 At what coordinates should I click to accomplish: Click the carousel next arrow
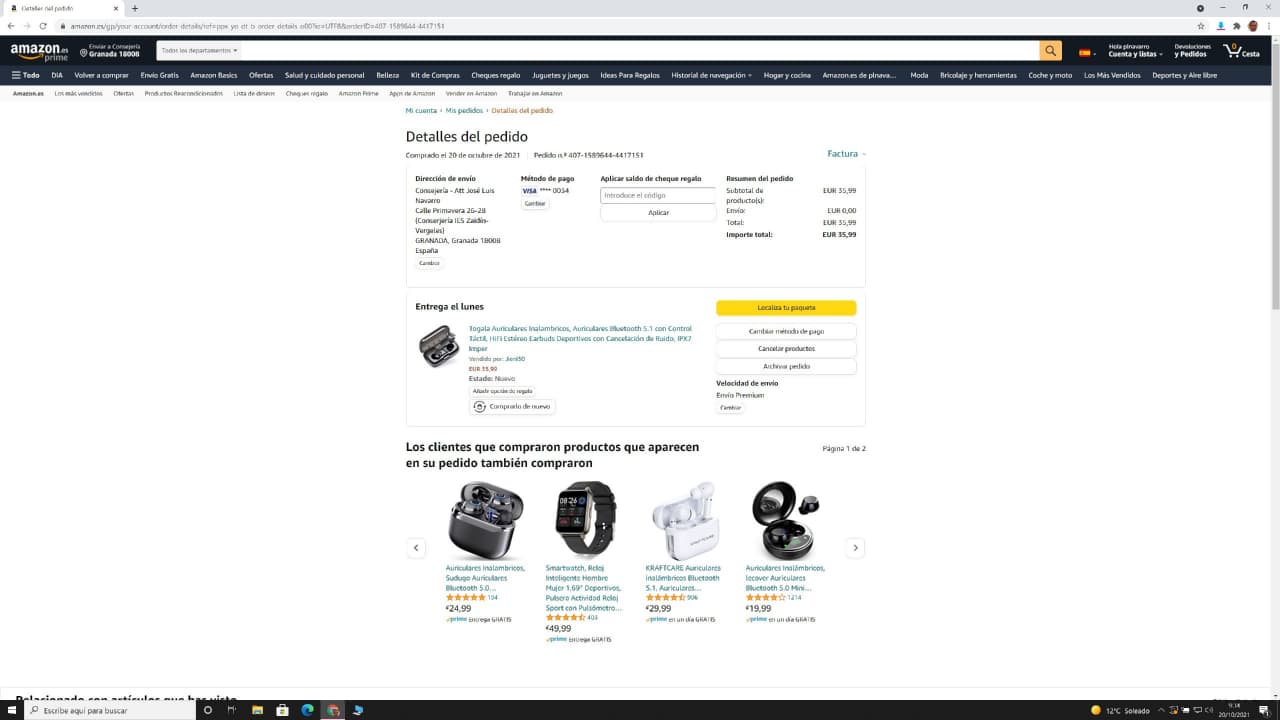coord(855,548)
